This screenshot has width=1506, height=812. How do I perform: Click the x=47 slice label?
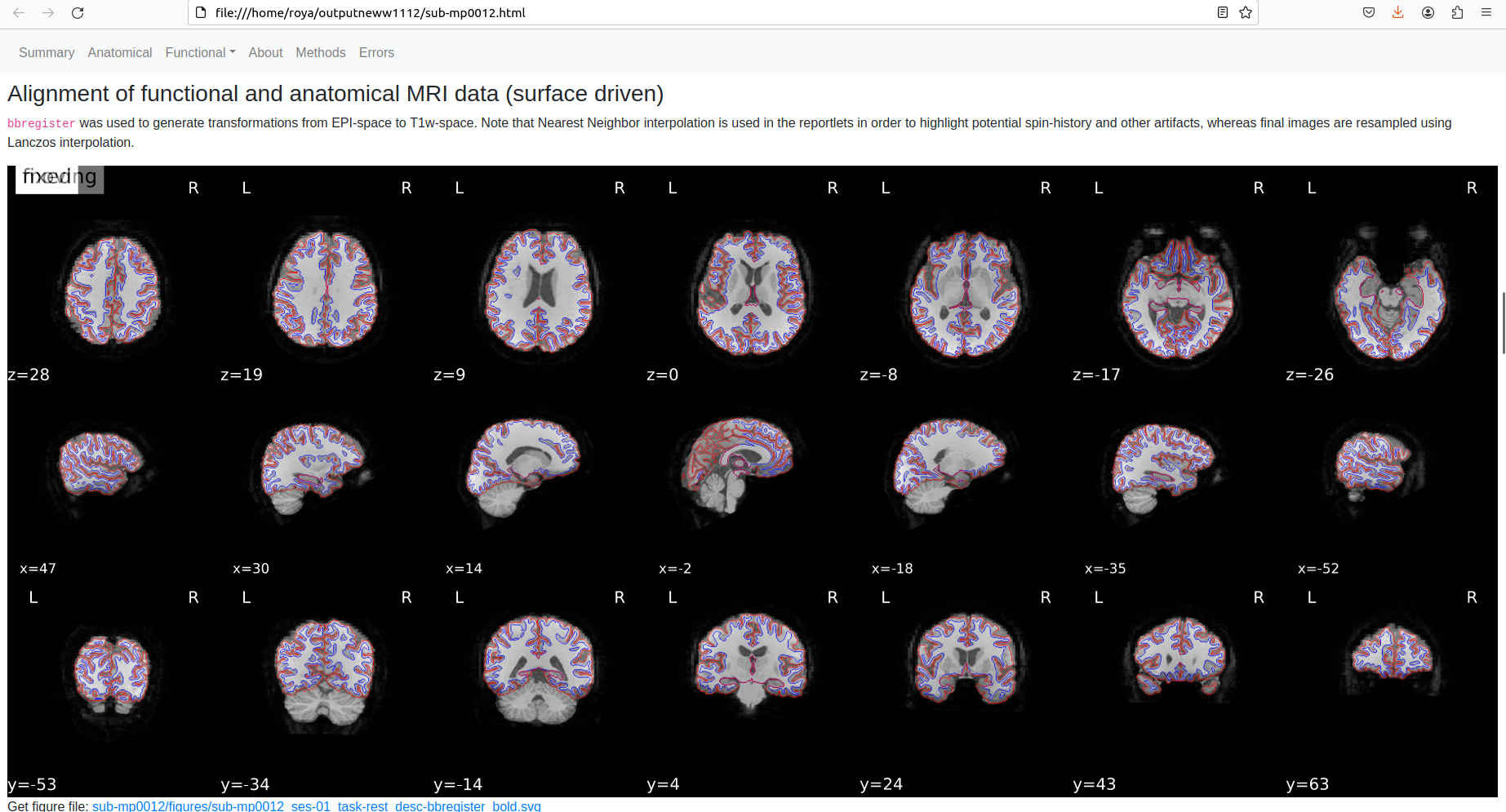[38, 569]
